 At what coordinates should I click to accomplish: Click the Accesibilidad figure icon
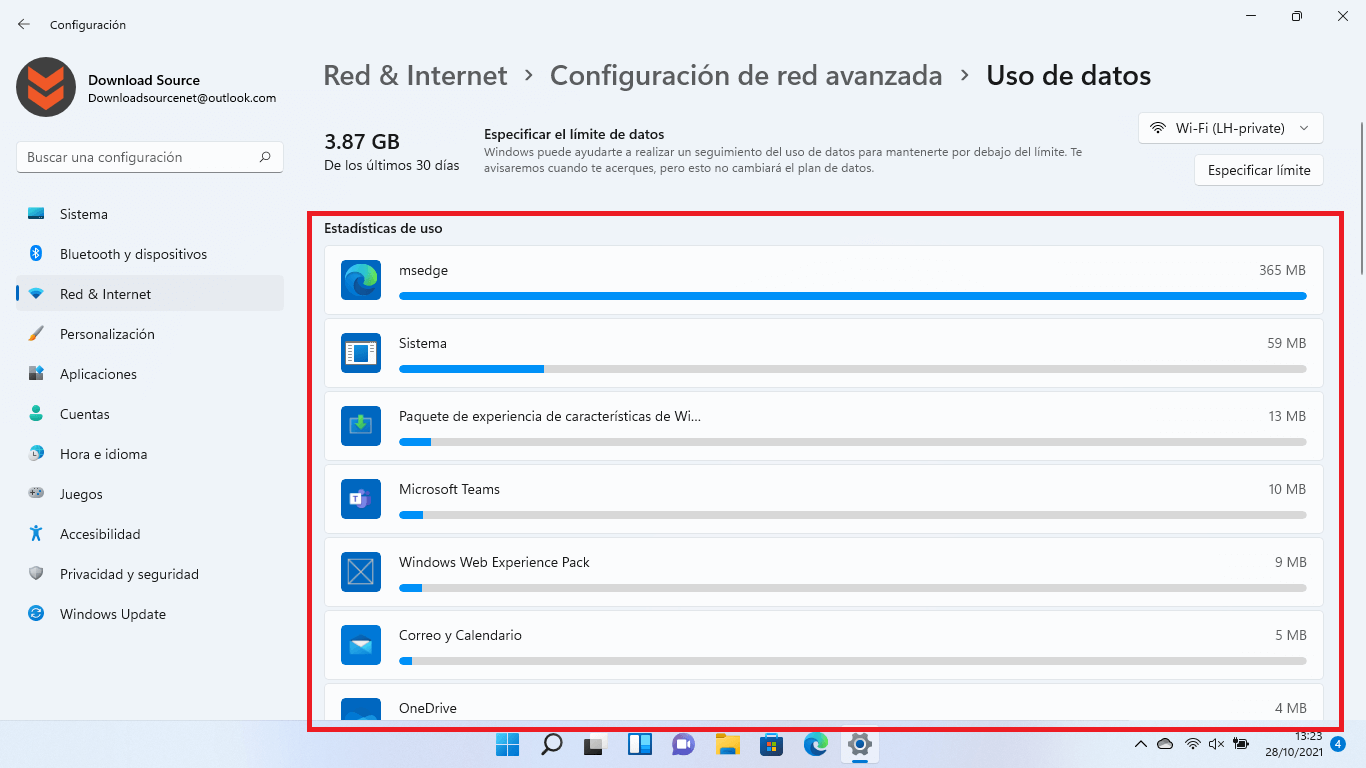pyautogui.click(x=36, y=534)
